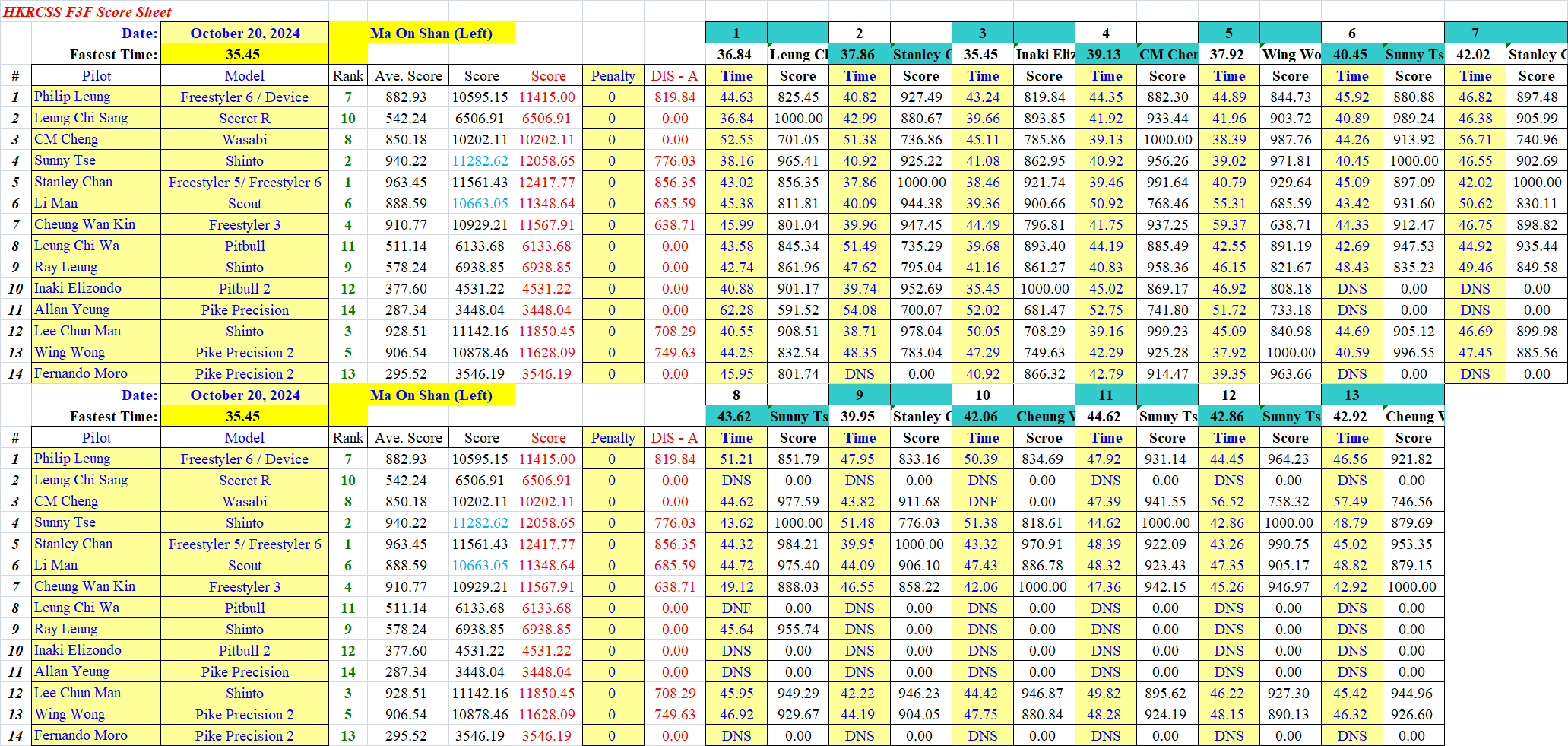Select Sunny Tse's round 6 time 40.45
Image resolution: width=1568 pixels, height=746 pixels.
[1352, 160]
